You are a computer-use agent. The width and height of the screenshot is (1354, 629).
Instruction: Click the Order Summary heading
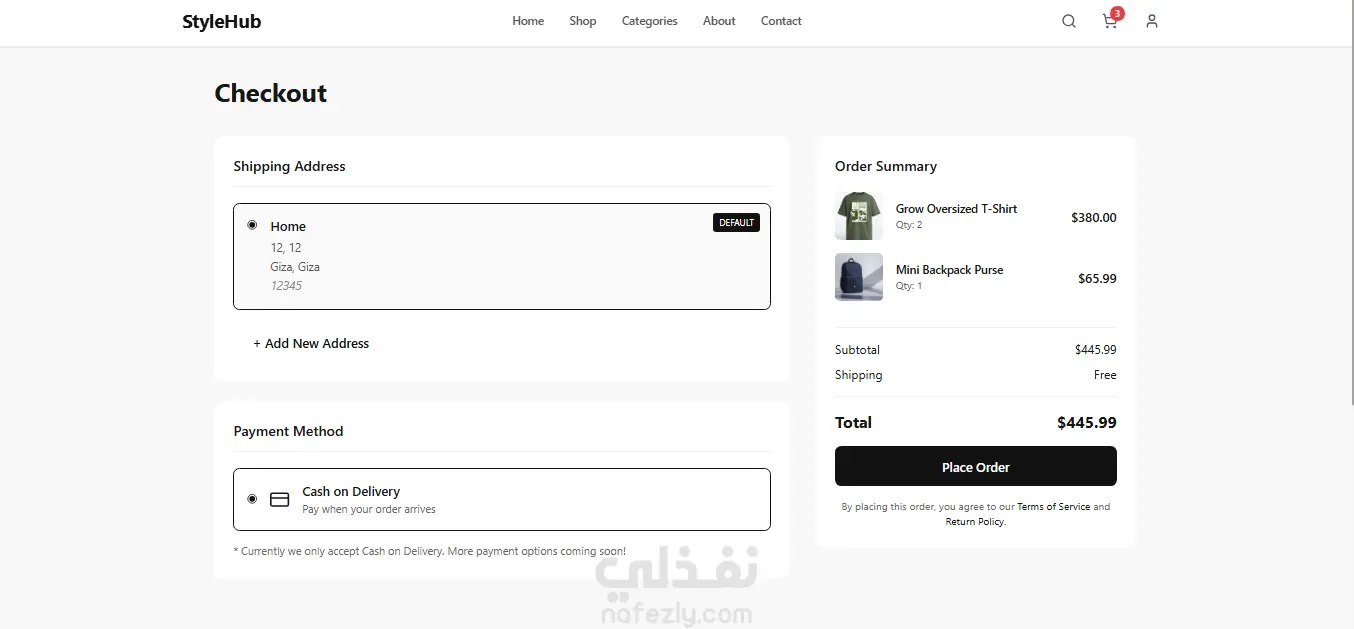(x=886, y=166)
